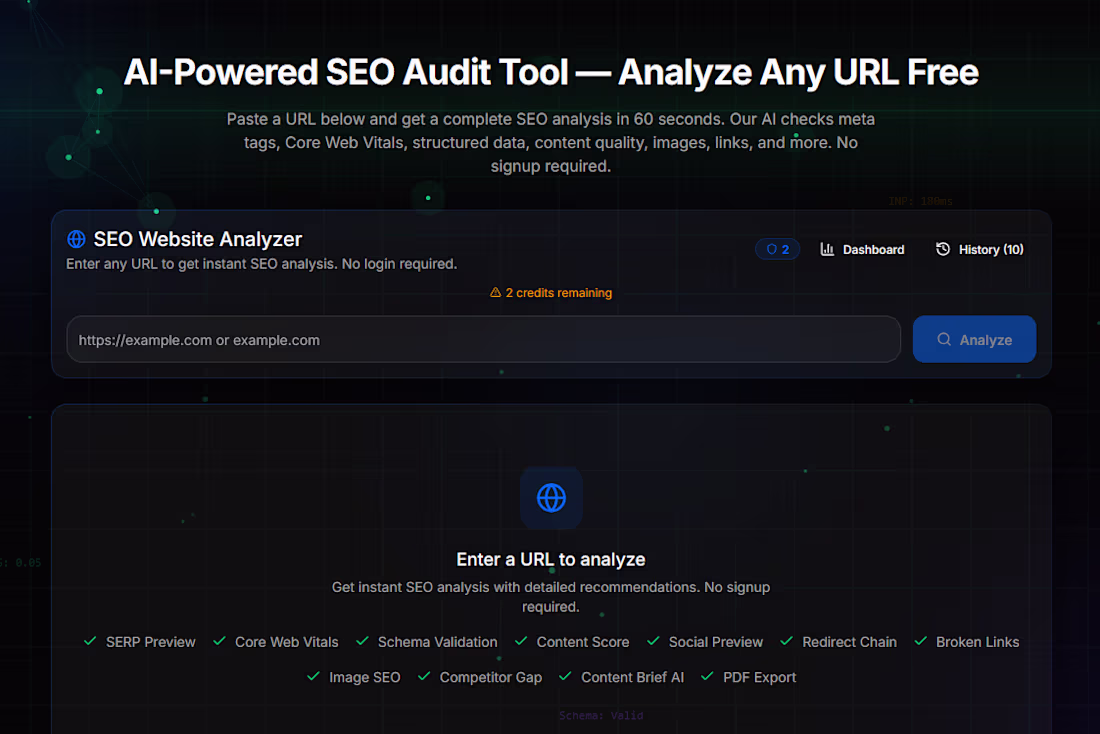Click the checkmark beside Core Web Vitals

tap(219, 641)
